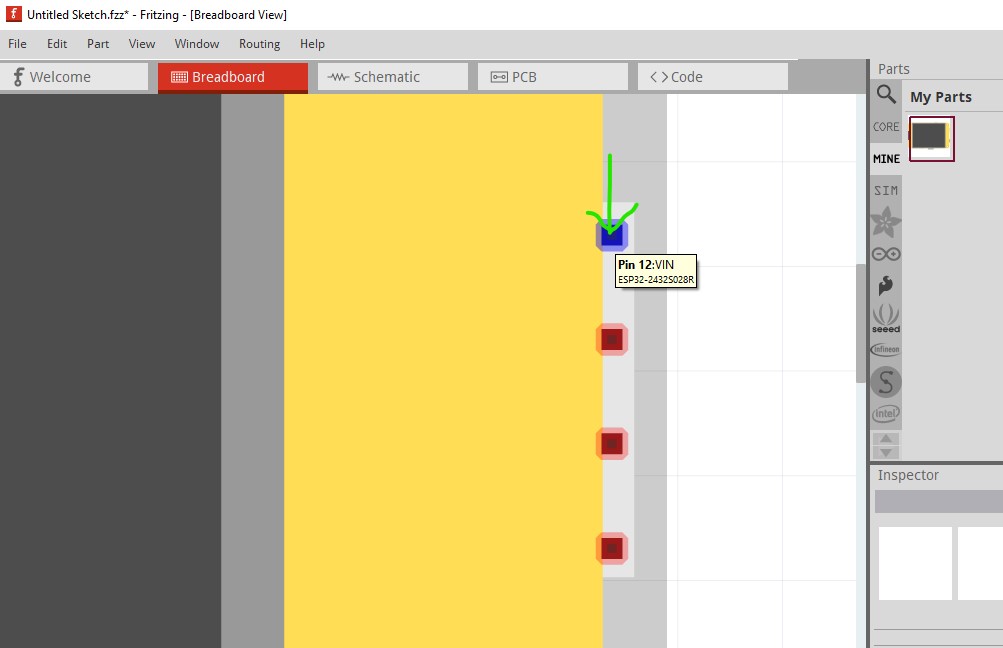Open the Seeed parts bin
Screen dimensions: 1003x648
[x=886, y=318]
